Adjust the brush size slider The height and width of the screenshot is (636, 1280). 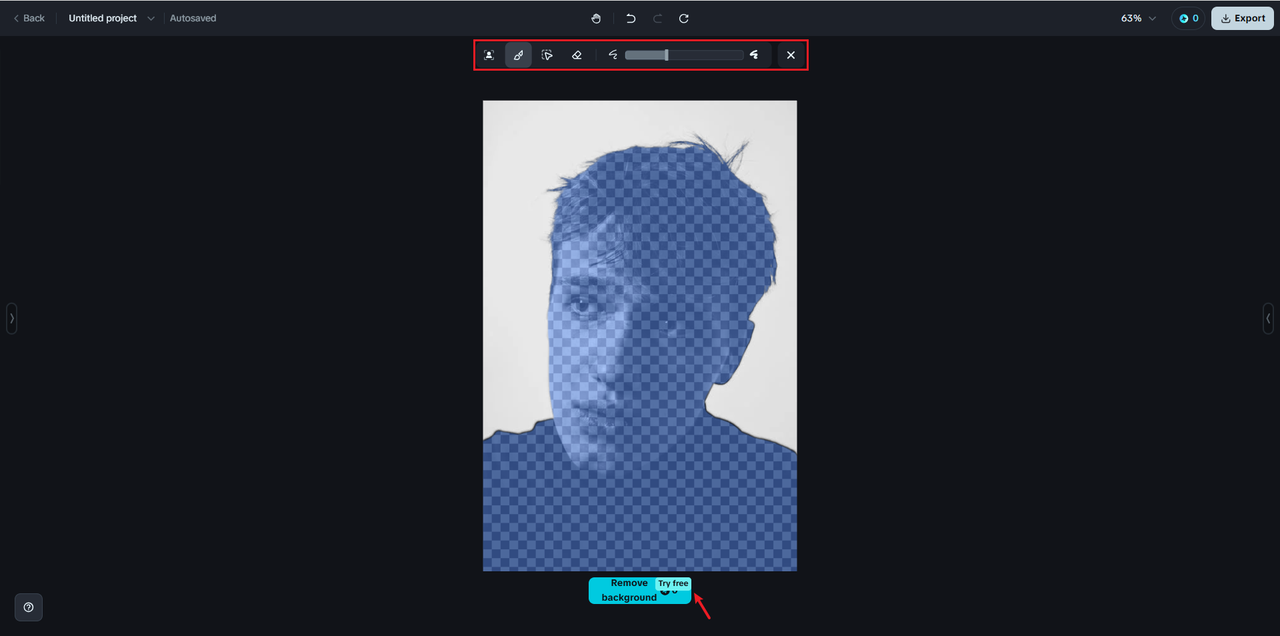[x=684, y=55]
